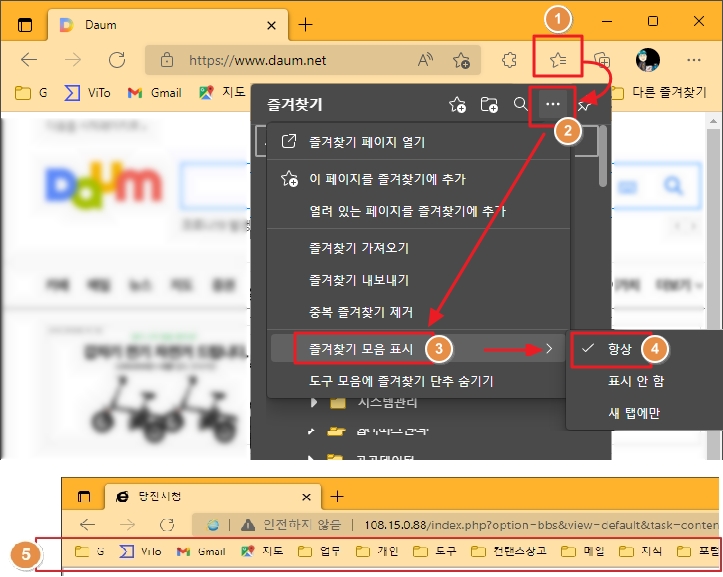This screenshot has height=577, width=723.
Task: Open the Favorites toolbar button (star with lines)
Action: tap(558, 59)
